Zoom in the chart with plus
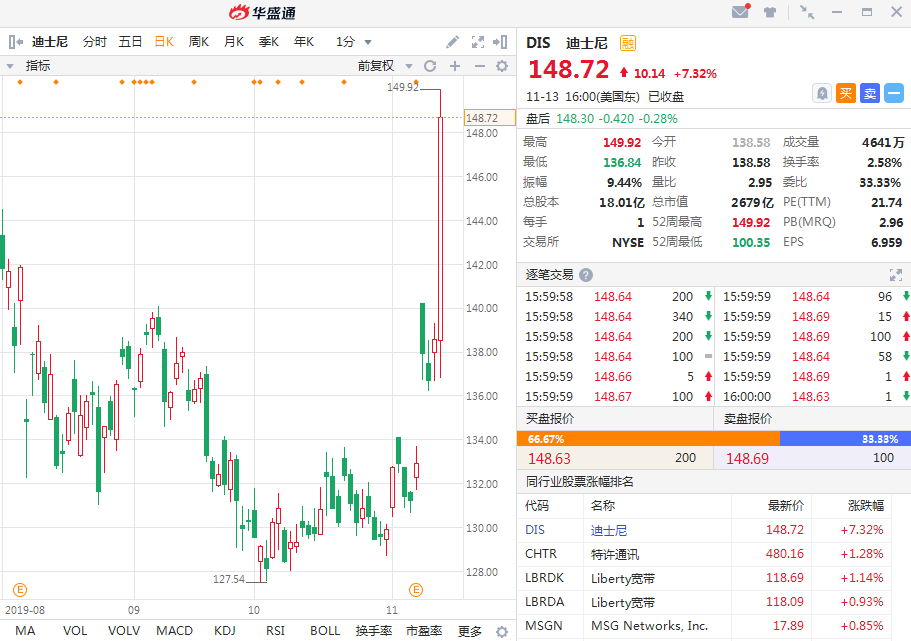Viewport: 911px width, 641px height. pos(455,66)
